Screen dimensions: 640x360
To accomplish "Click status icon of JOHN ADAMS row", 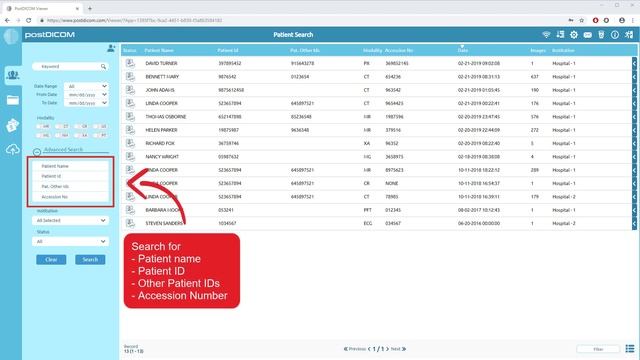I will coord(130,90).
